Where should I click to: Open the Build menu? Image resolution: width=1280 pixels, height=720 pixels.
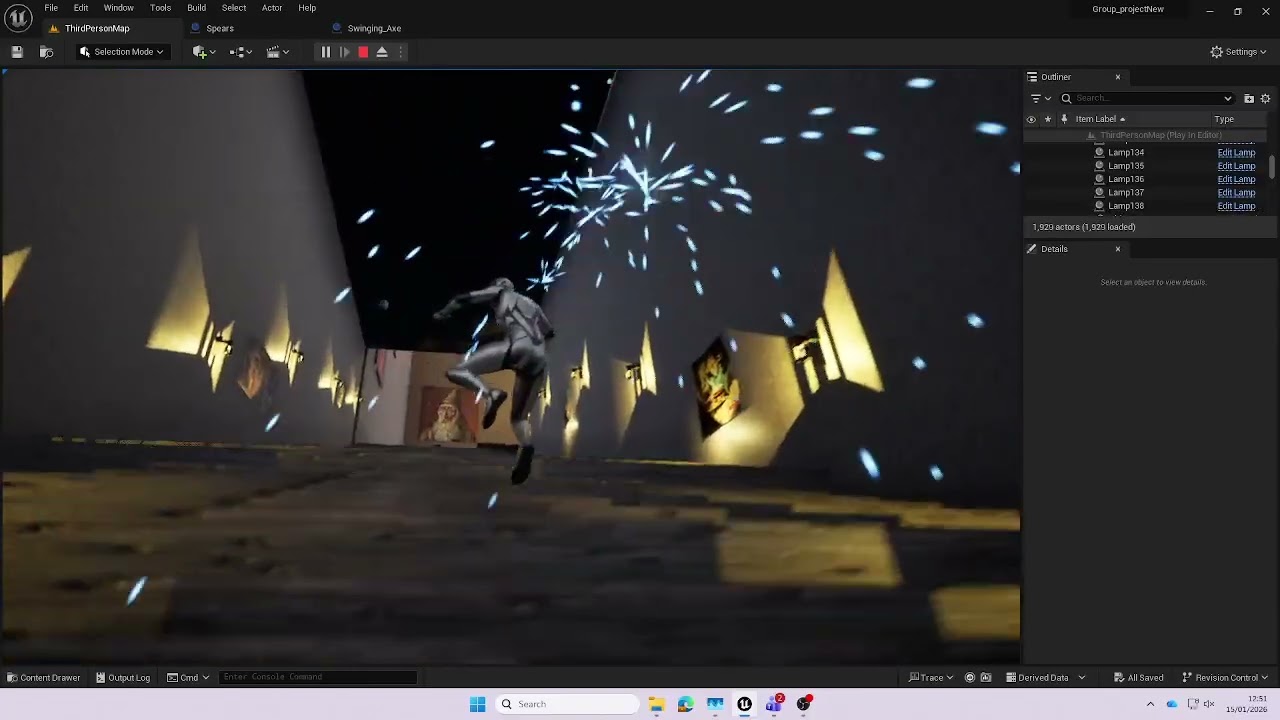pos(196,8)
